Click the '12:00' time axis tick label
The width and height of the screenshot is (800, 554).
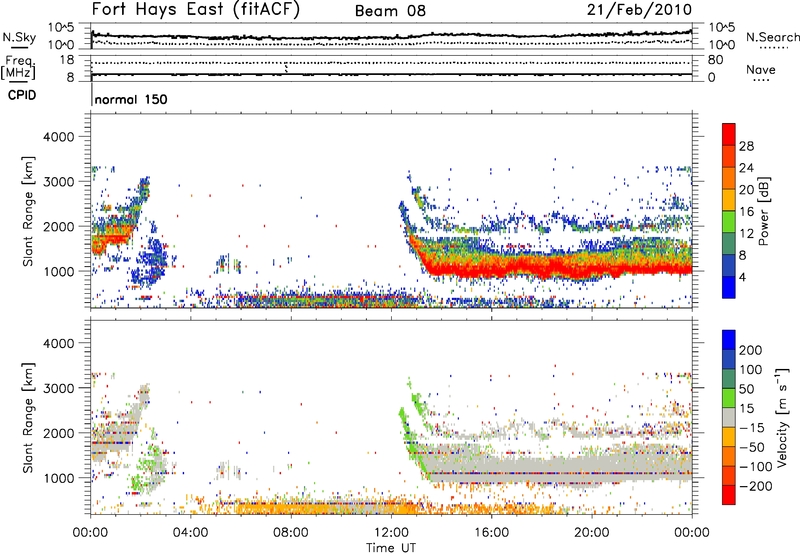(x=391, y=533)
